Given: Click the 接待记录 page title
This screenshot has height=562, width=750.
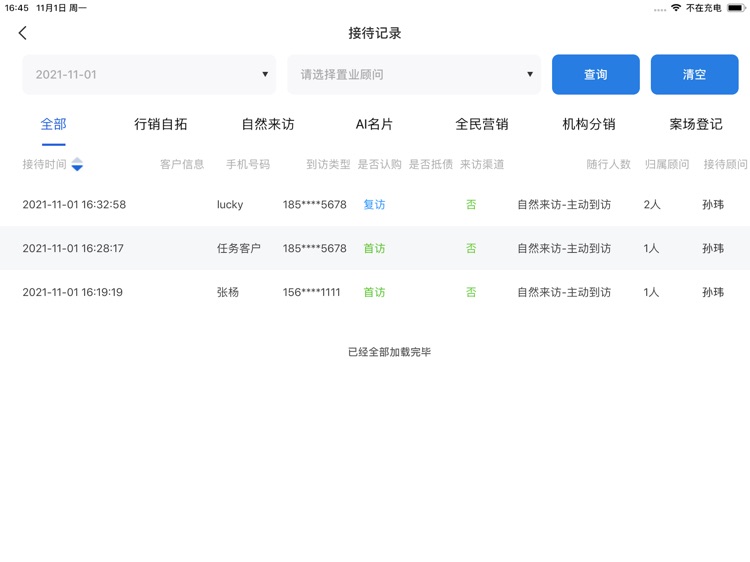Looking at the screenshot, I should 375,33.
